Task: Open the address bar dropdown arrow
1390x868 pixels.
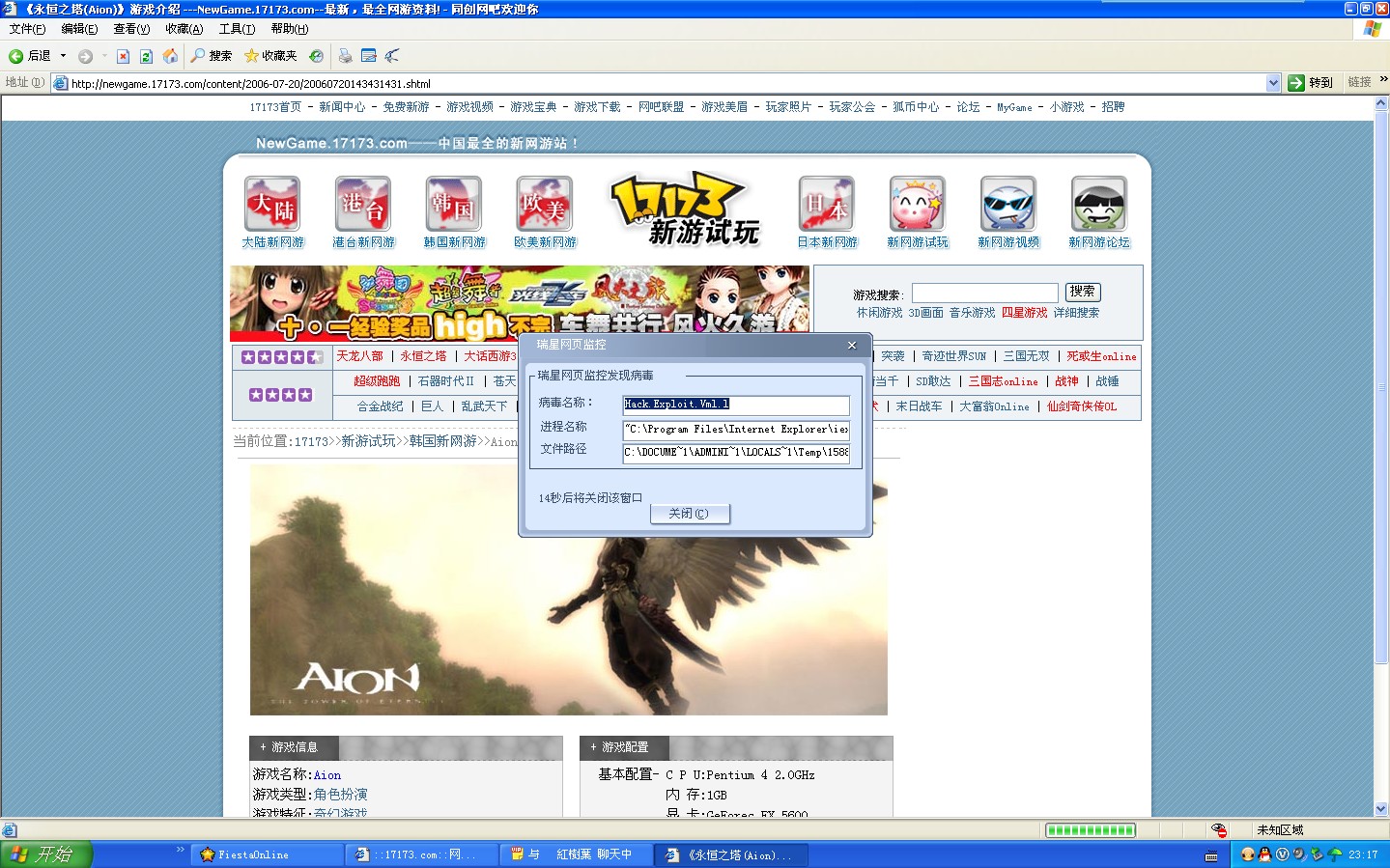Action: tap(1273, 83)
